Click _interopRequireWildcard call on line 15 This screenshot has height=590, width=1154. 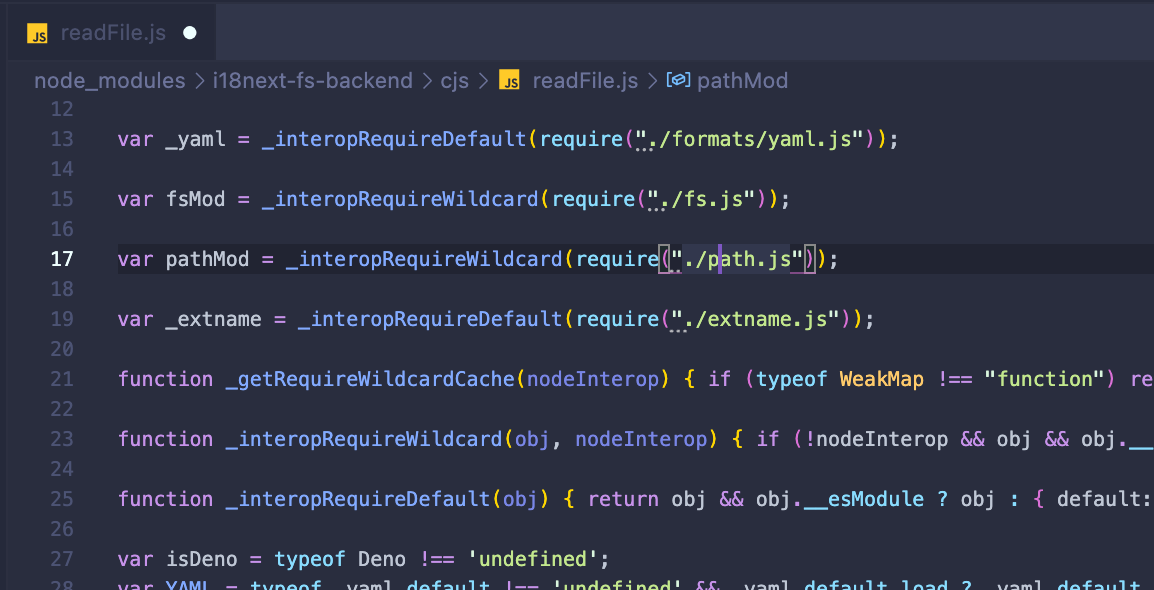pyautogui.click(x=400, y=199)
